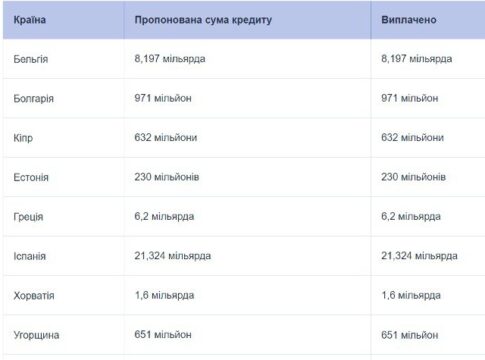Click the Виплачено column header
The width and height of the screenshot is (485, 360).
(x=409, y=20)
